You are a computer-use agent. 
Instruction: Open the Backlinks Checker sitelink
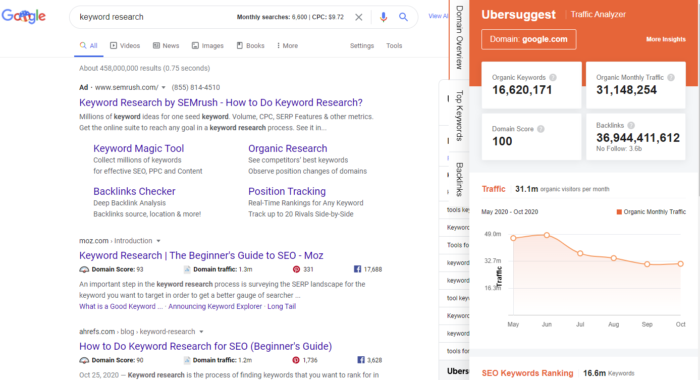(134, 191)
